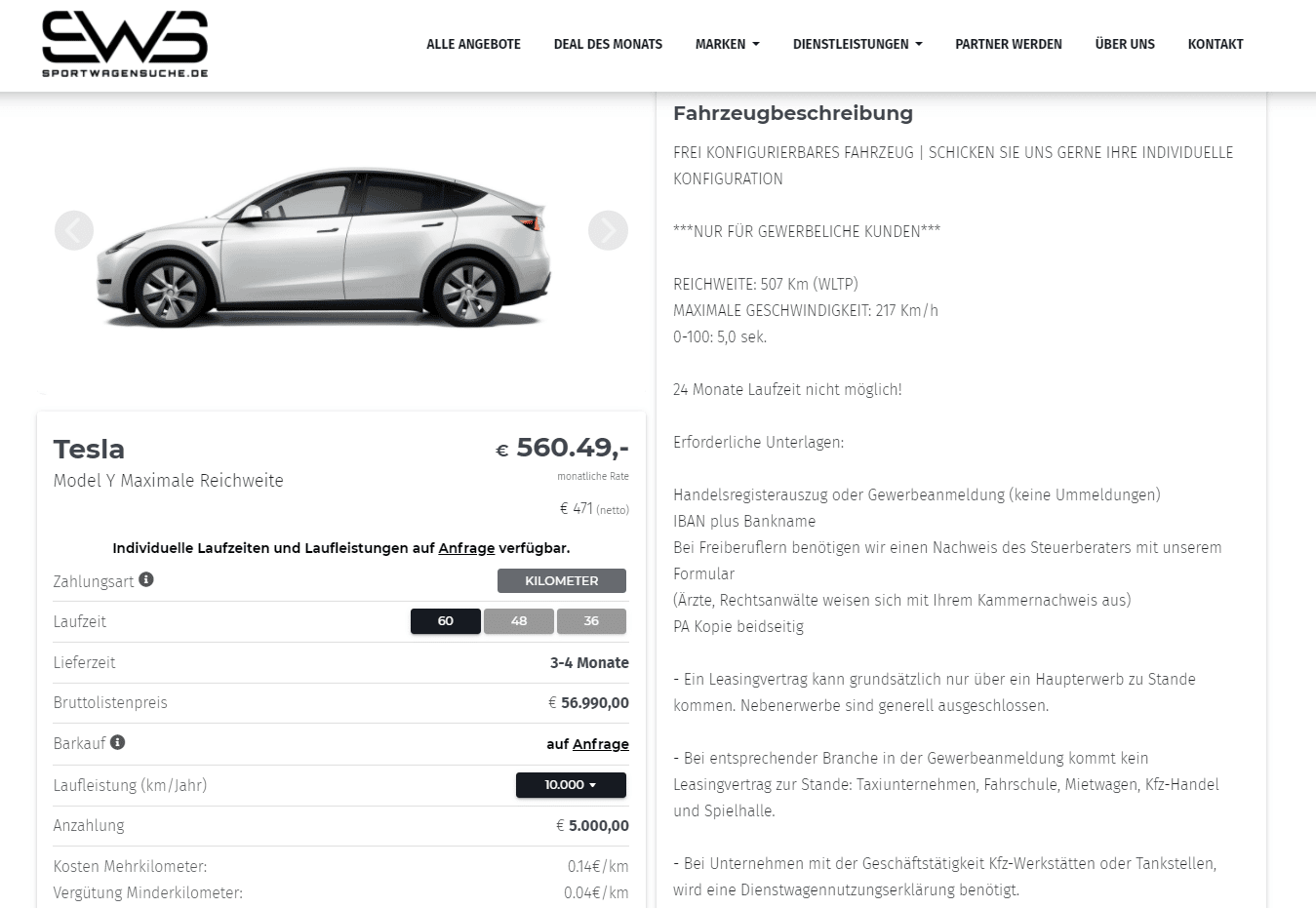Click the net price € 471 (netto)
1316x908 pixels.
[594, 509]
